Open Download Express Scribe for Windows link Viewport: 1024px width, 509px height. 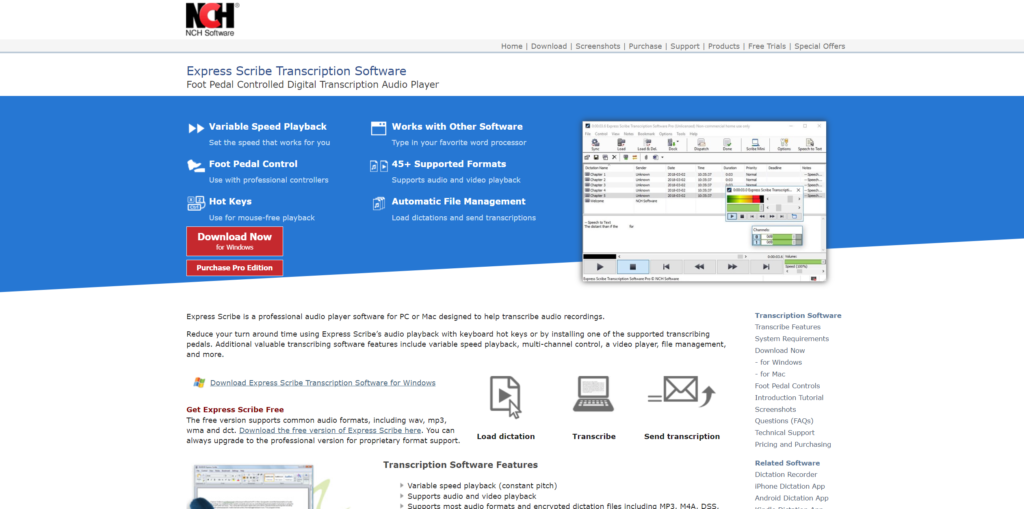322,383
